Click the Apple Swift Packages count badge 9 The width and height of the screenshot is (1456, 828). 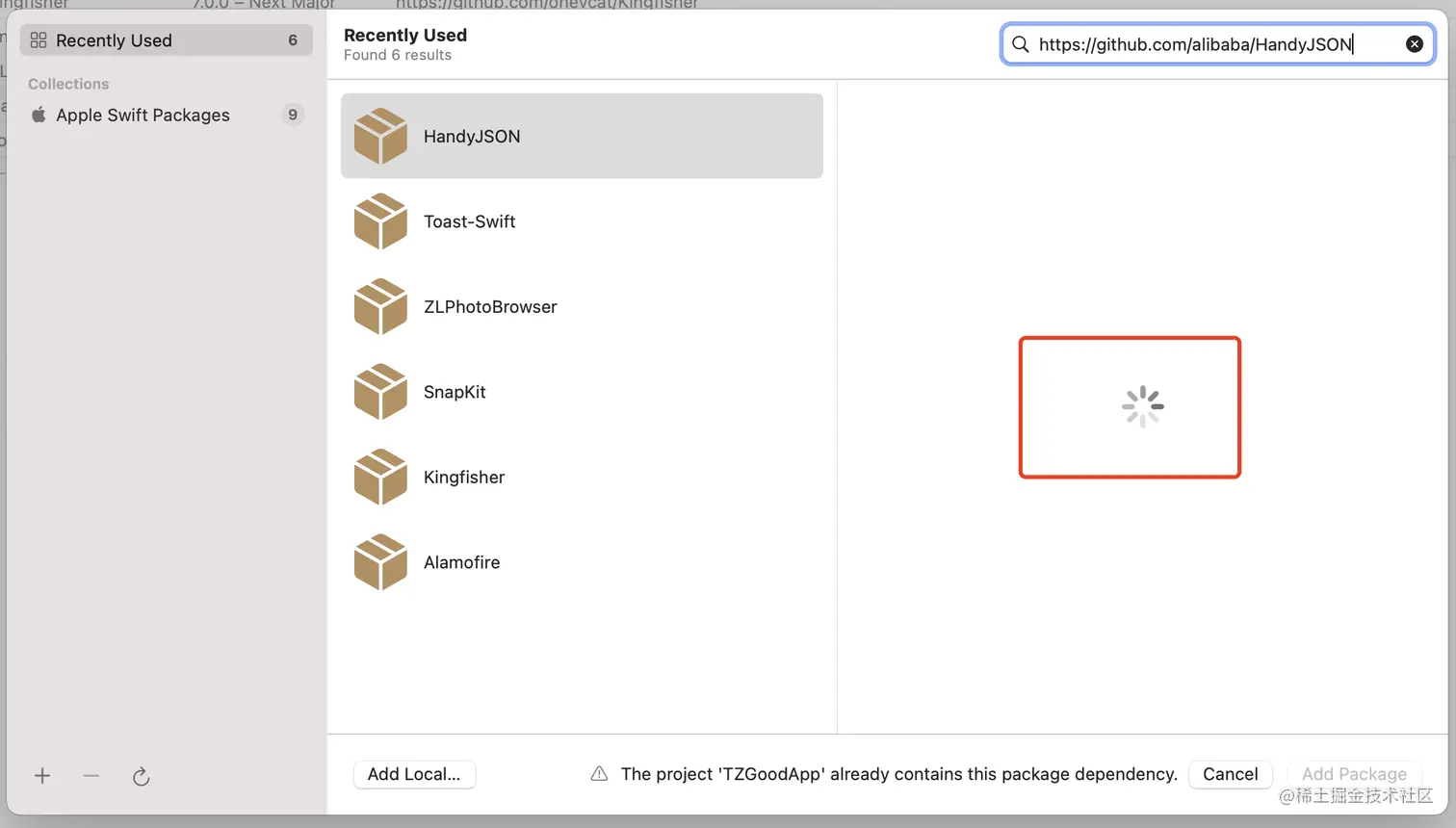pyautogui.click(x=293, y=115)
